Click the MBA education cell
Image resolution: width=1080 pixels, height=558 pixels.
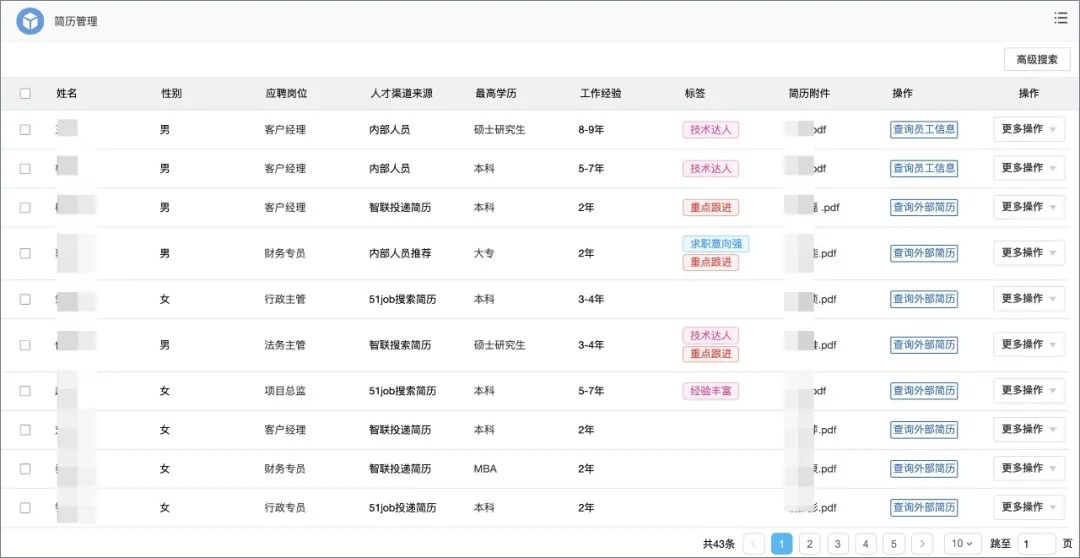pyautogui.click(x=486, y=469)
